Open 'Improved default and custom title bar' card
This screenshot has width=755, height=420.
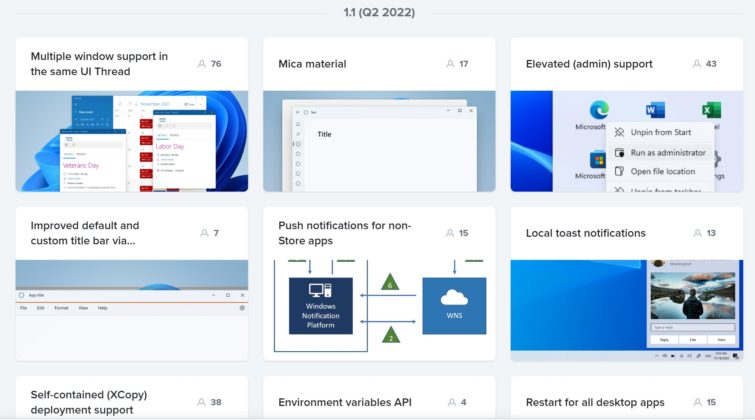[x=85, y=233]
